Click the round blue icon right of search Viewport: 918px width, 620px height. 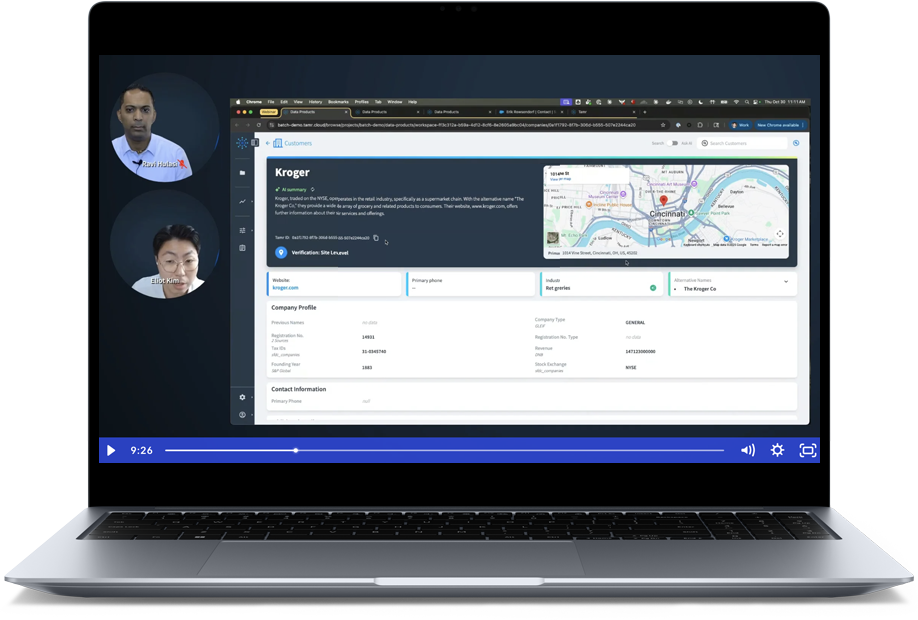796,143
